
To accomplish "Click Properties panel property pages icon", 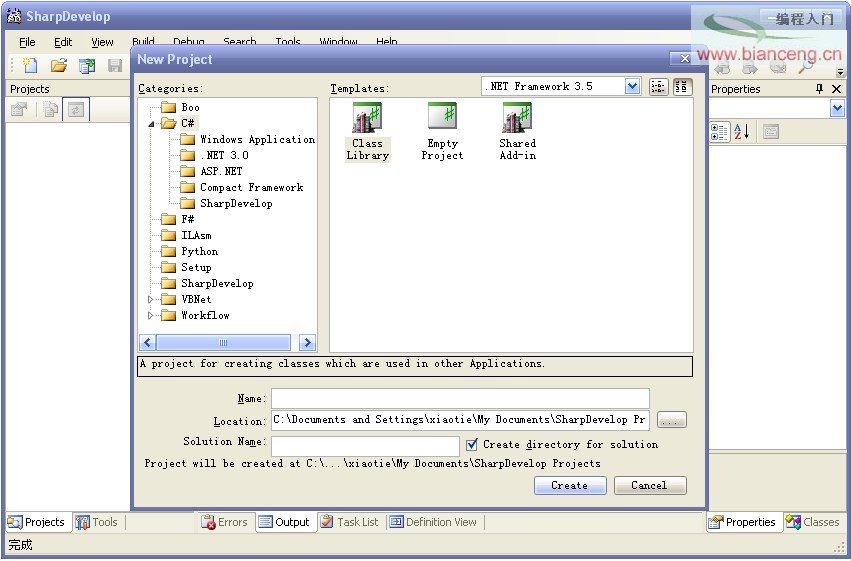I will (x=771, y=132).
